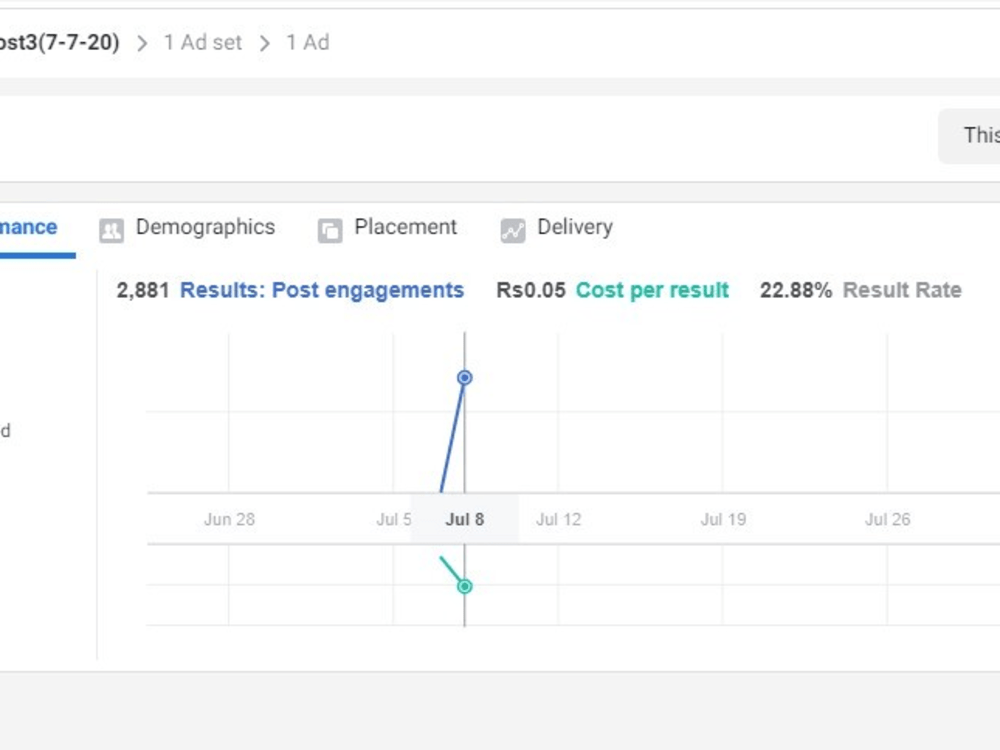Open the Delivery tab
This screenshot has height=750, width=1000.
pyautogui.click(x=557, y=228)
